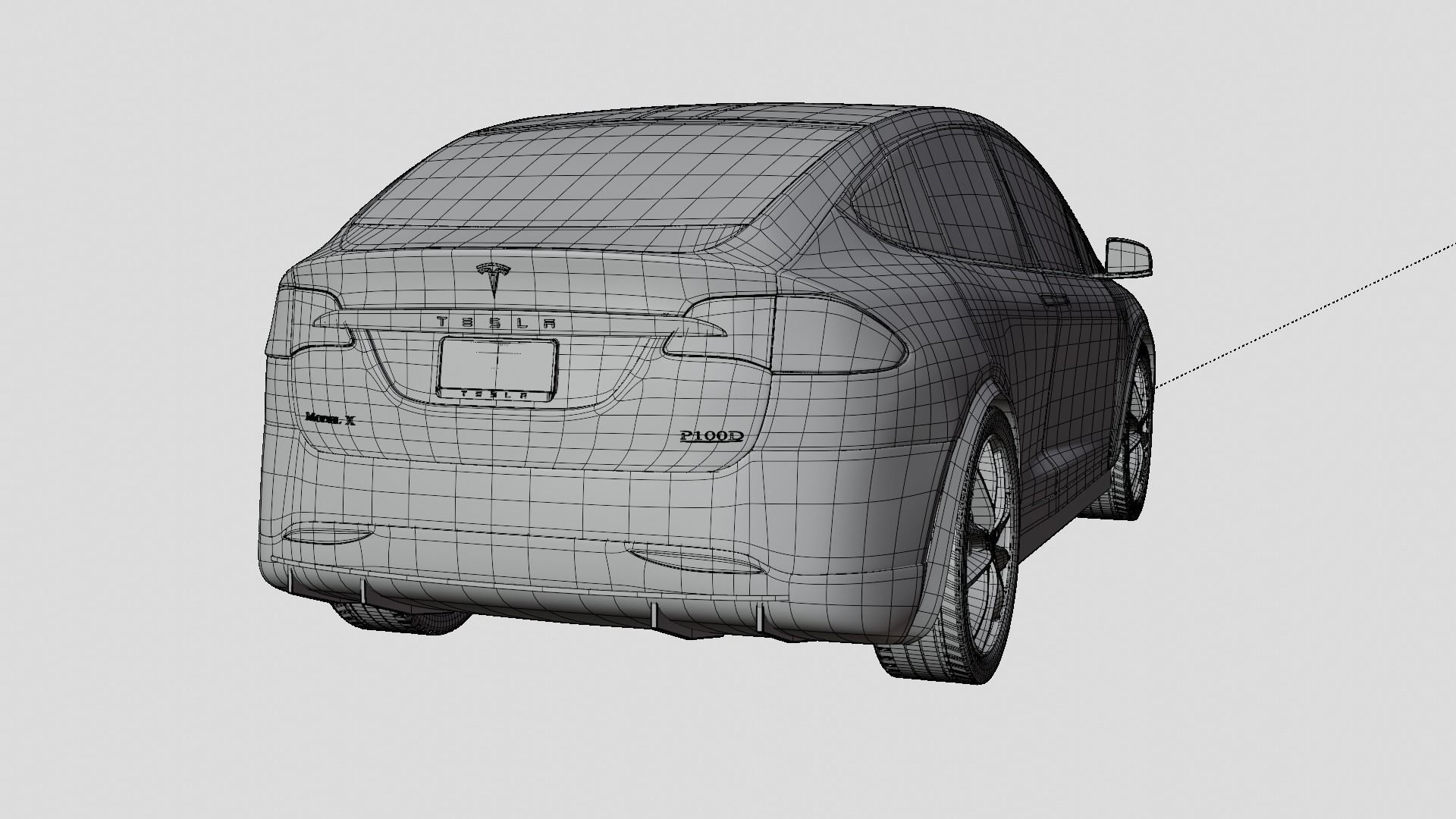Select the TESLA text on the license plate frame
The width and height of the screenshot is (1456, 819).
click(496, 394)
